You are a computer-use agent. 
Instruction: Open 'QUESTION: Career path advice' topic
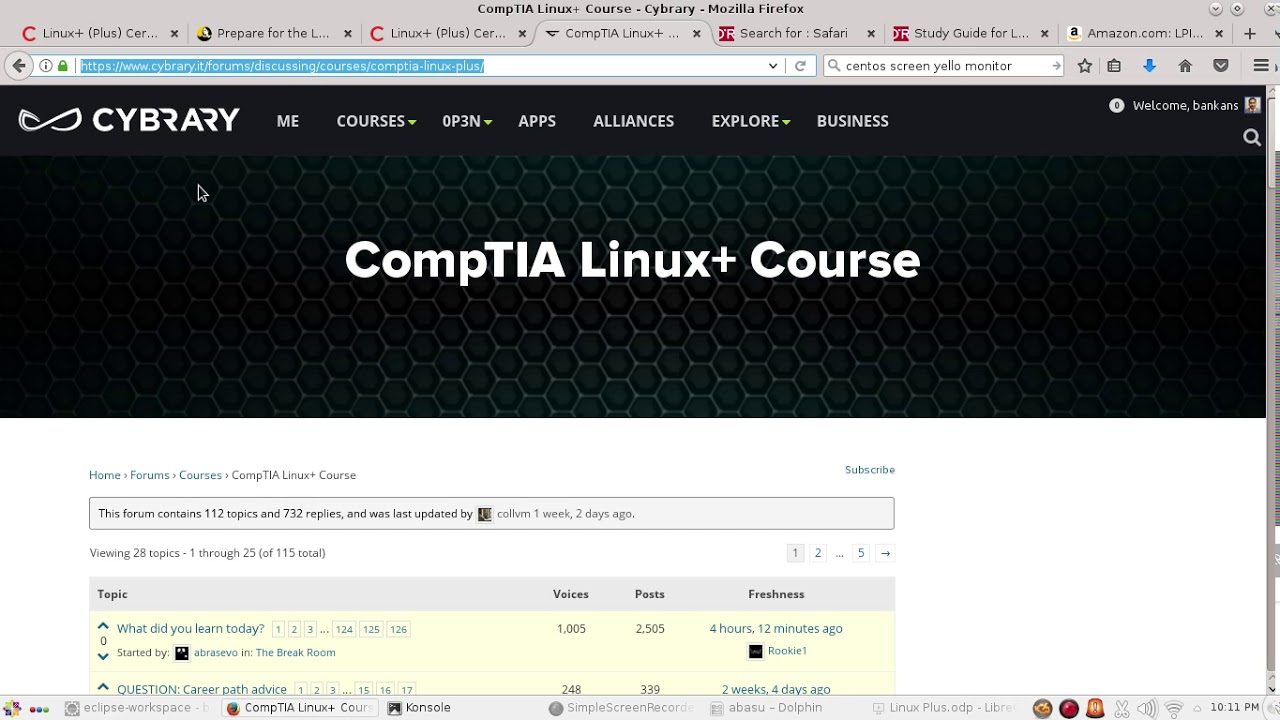(x=202, y=689)
